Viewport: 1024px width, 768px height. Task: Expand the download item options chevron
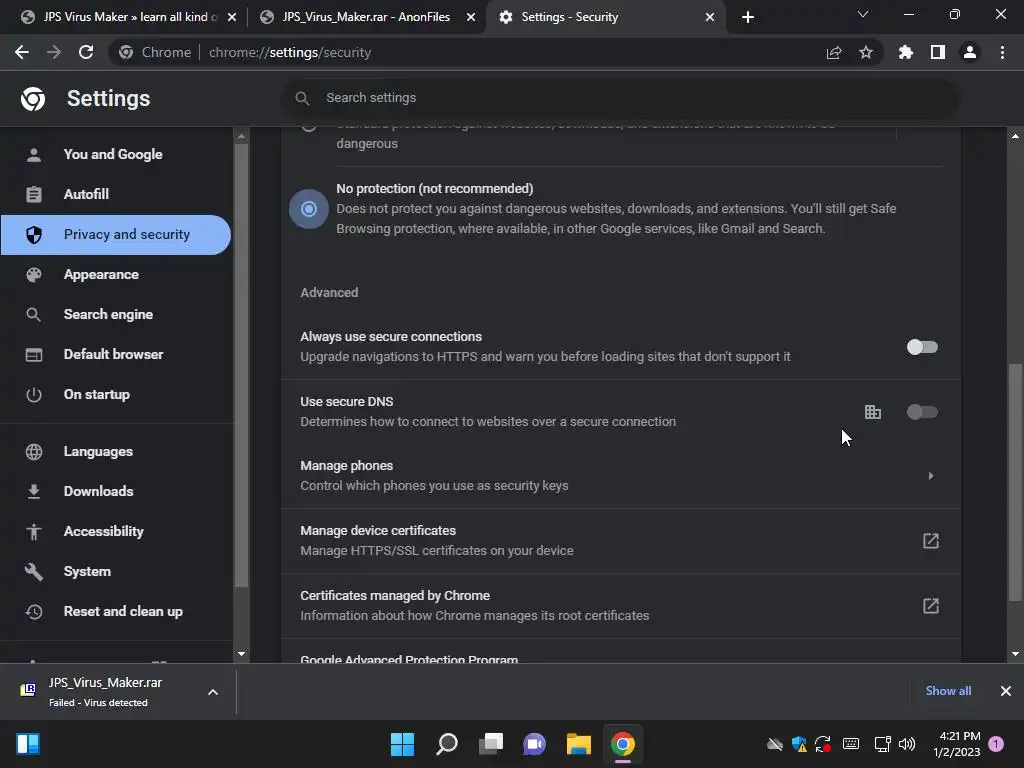(213, 692)
